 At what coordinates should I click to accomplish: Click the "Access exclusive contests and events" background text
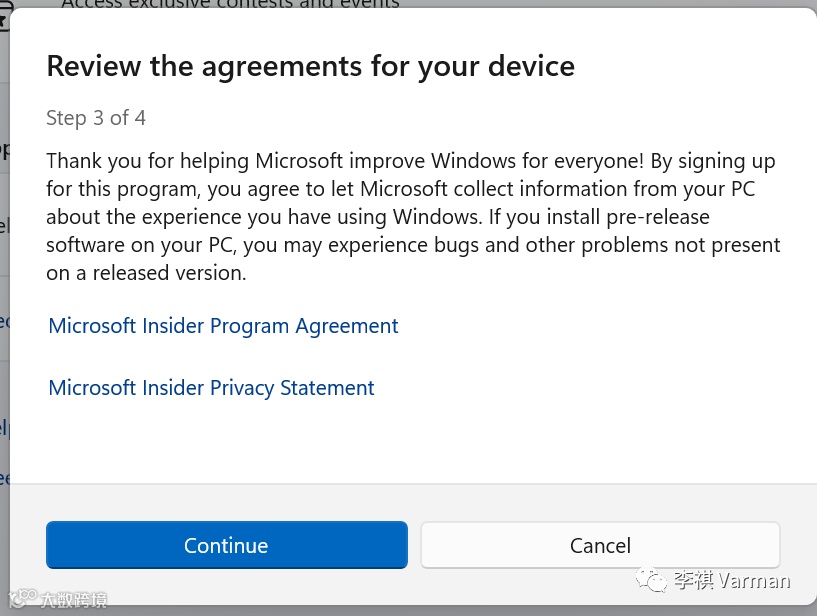click(230, 4)
